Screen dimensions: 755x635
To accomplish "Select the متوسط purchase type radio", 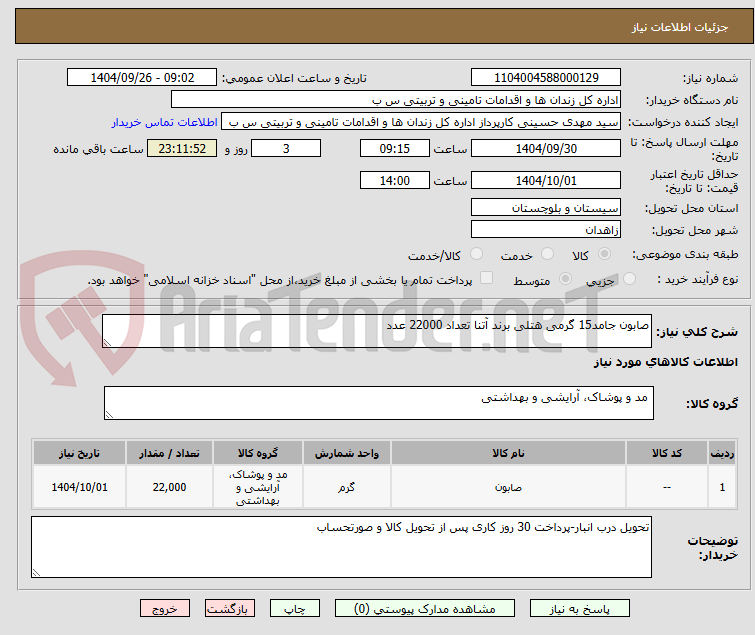I will tap(565, 279).
